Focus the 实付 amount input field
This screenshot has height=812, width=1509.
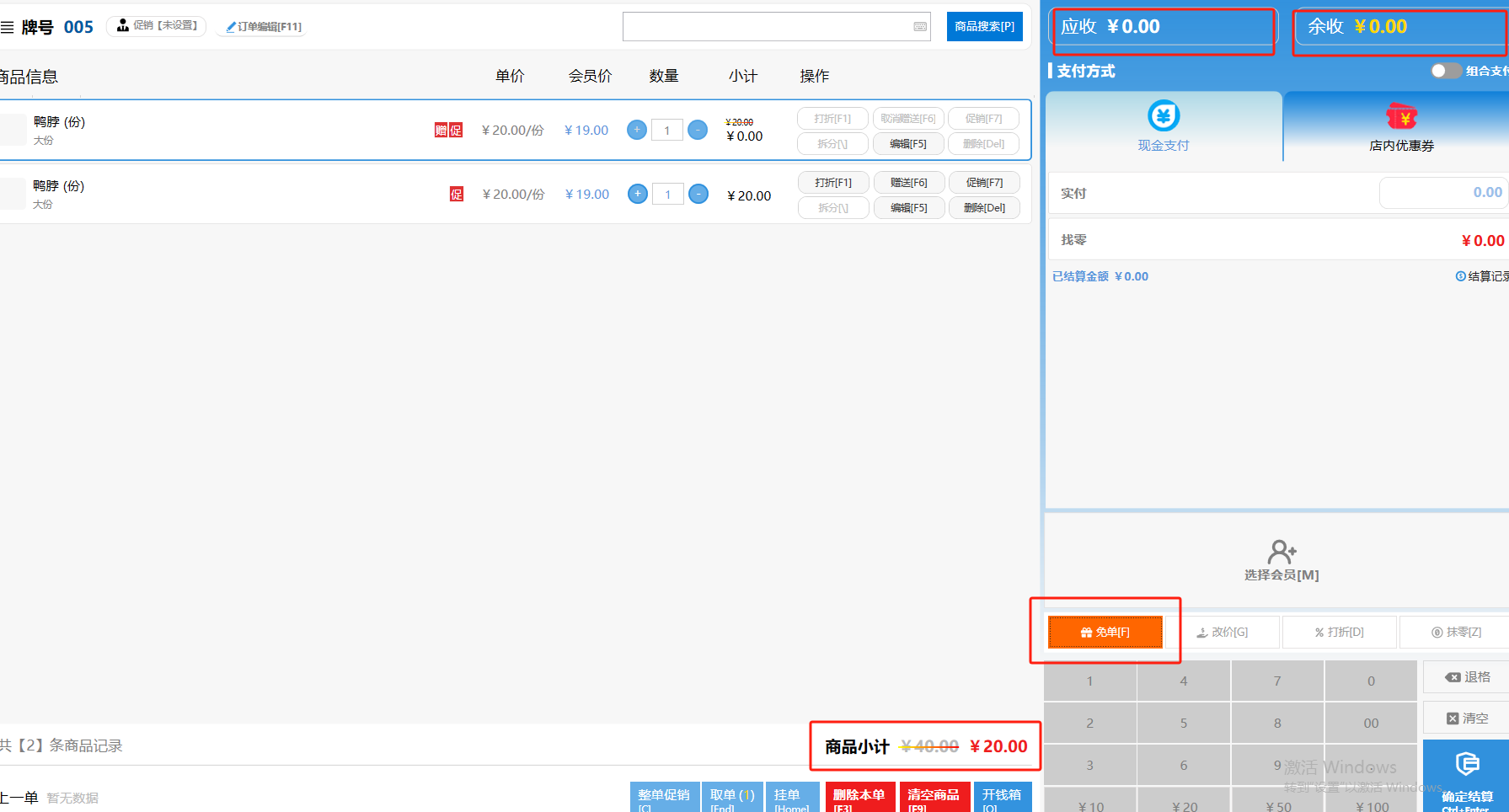click(x=1442, y=193)
